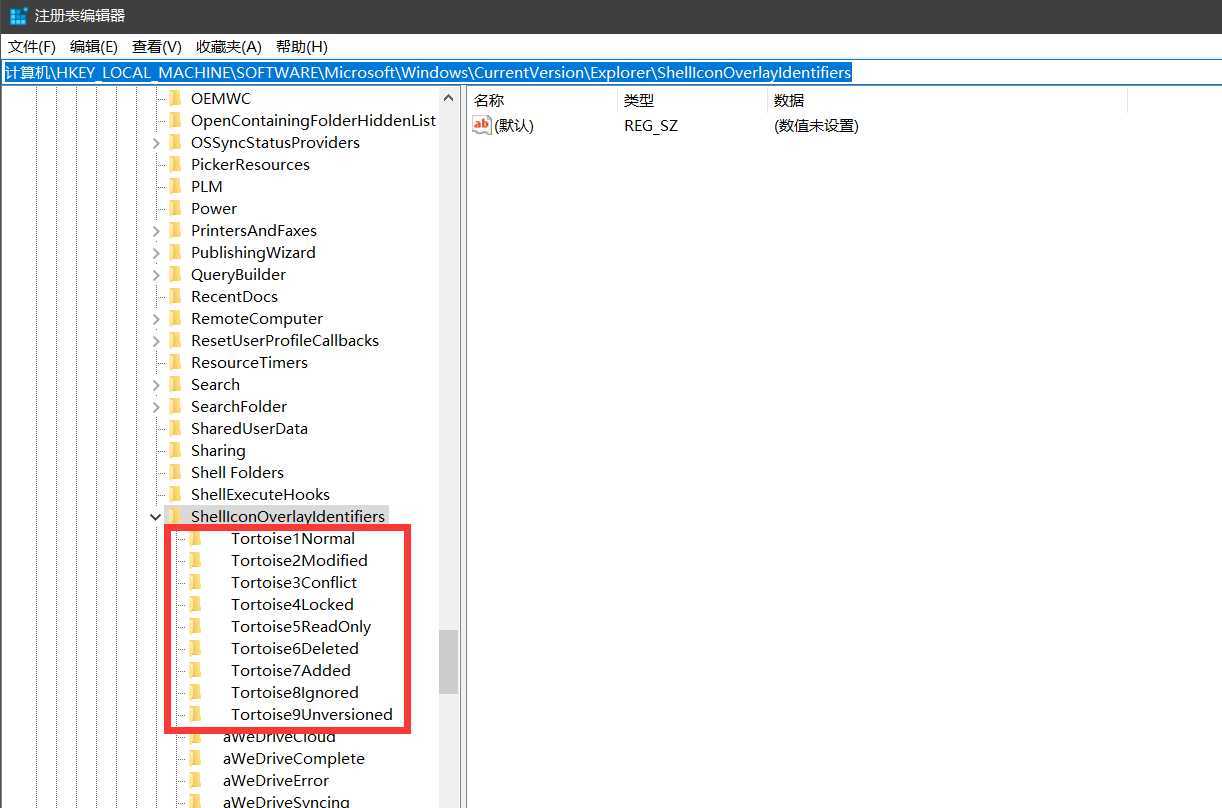Select the aWeDriveError key name
Viewport: 1222px width, 808px height.
[276, 780]
